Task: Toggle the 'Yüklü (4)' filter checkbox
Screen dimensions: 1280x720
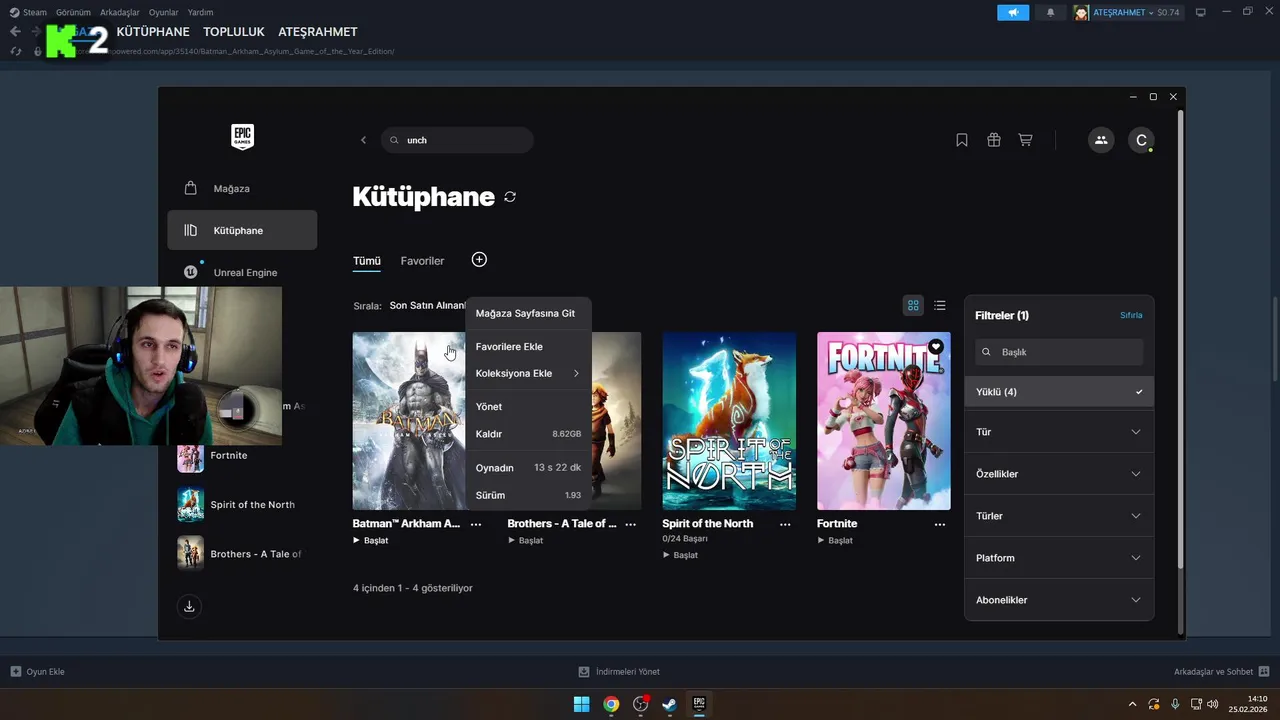Action: pos(1059,392)
